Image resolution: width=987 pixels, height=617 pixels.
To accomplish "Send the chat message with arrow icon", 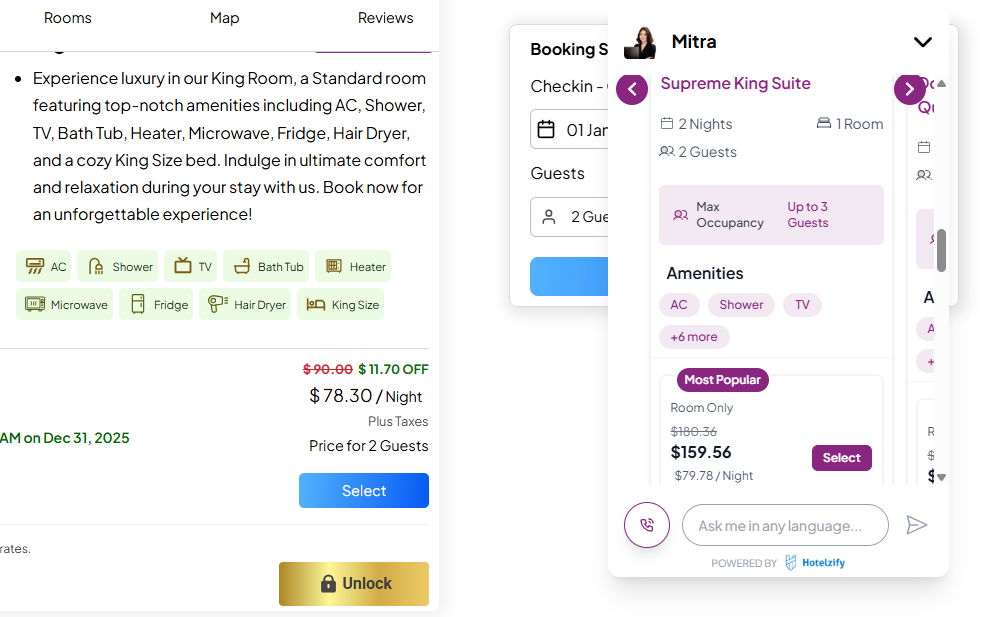I will [x=916, y=525].
